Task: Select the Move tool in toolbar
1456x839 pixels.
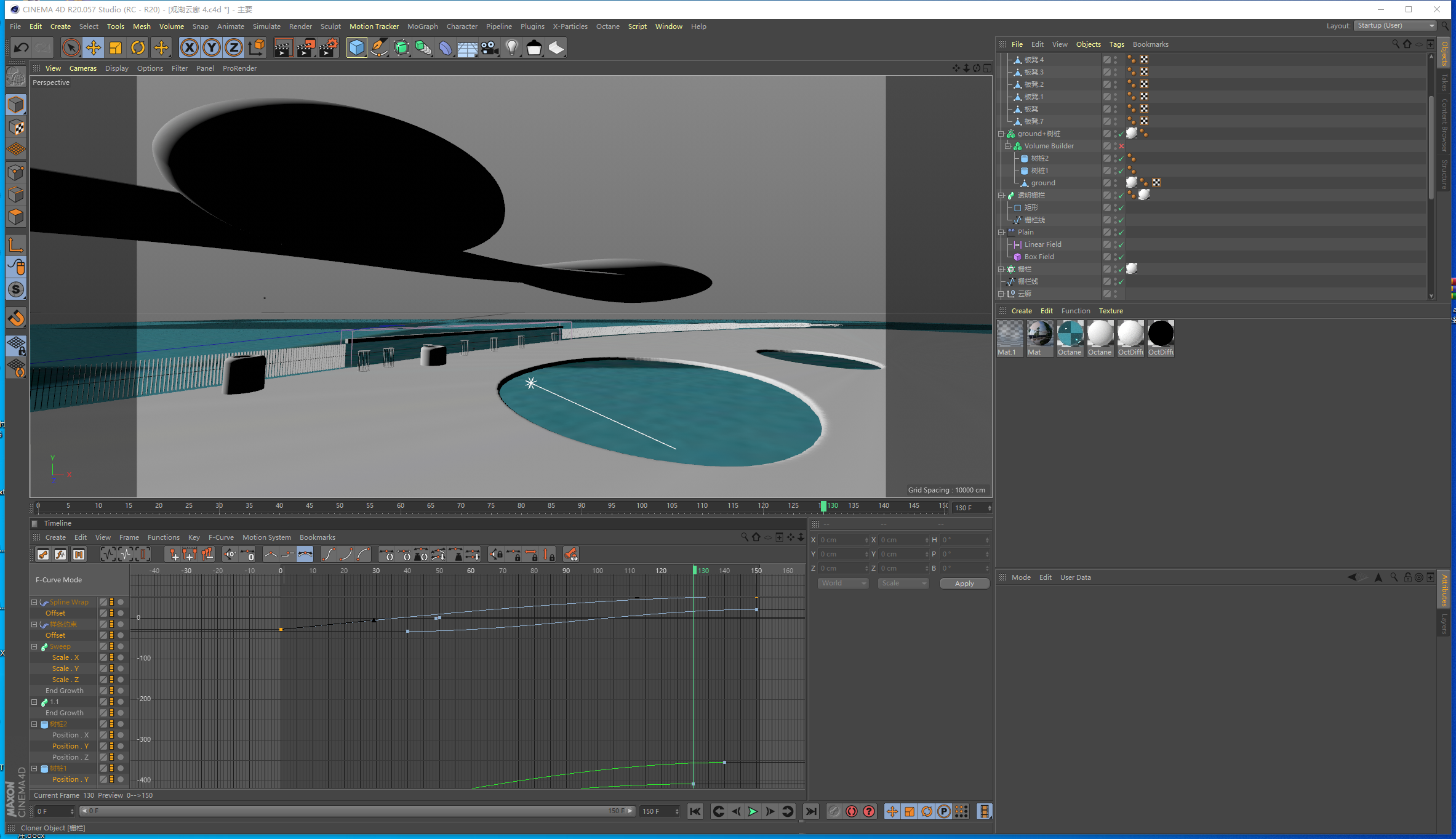Action: coord(93,47)
